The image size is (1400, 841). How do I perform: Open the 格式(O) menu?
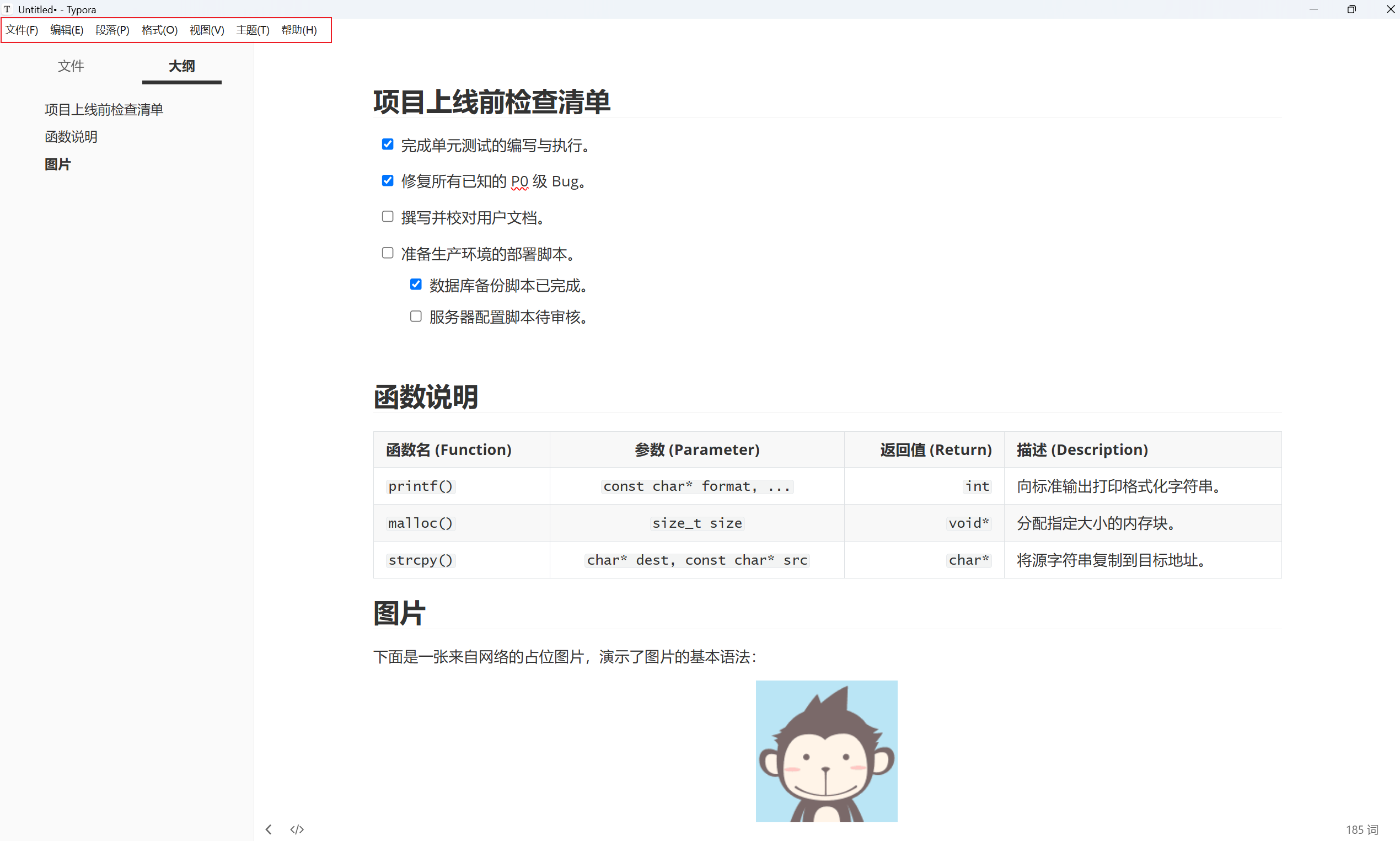159,30
